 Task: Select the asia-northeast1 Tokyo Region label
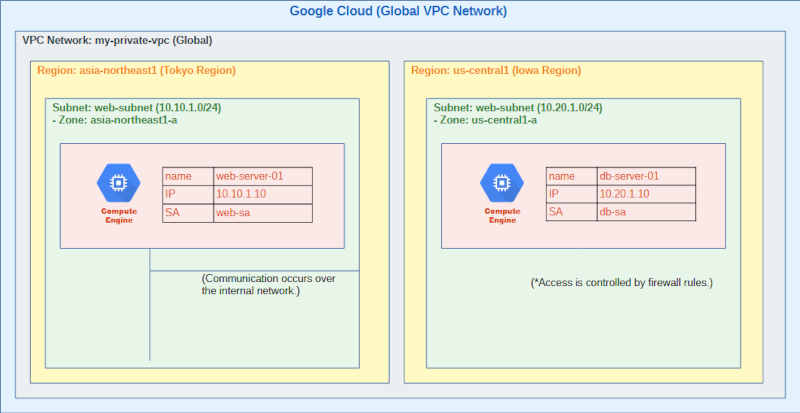pos(136,70)
